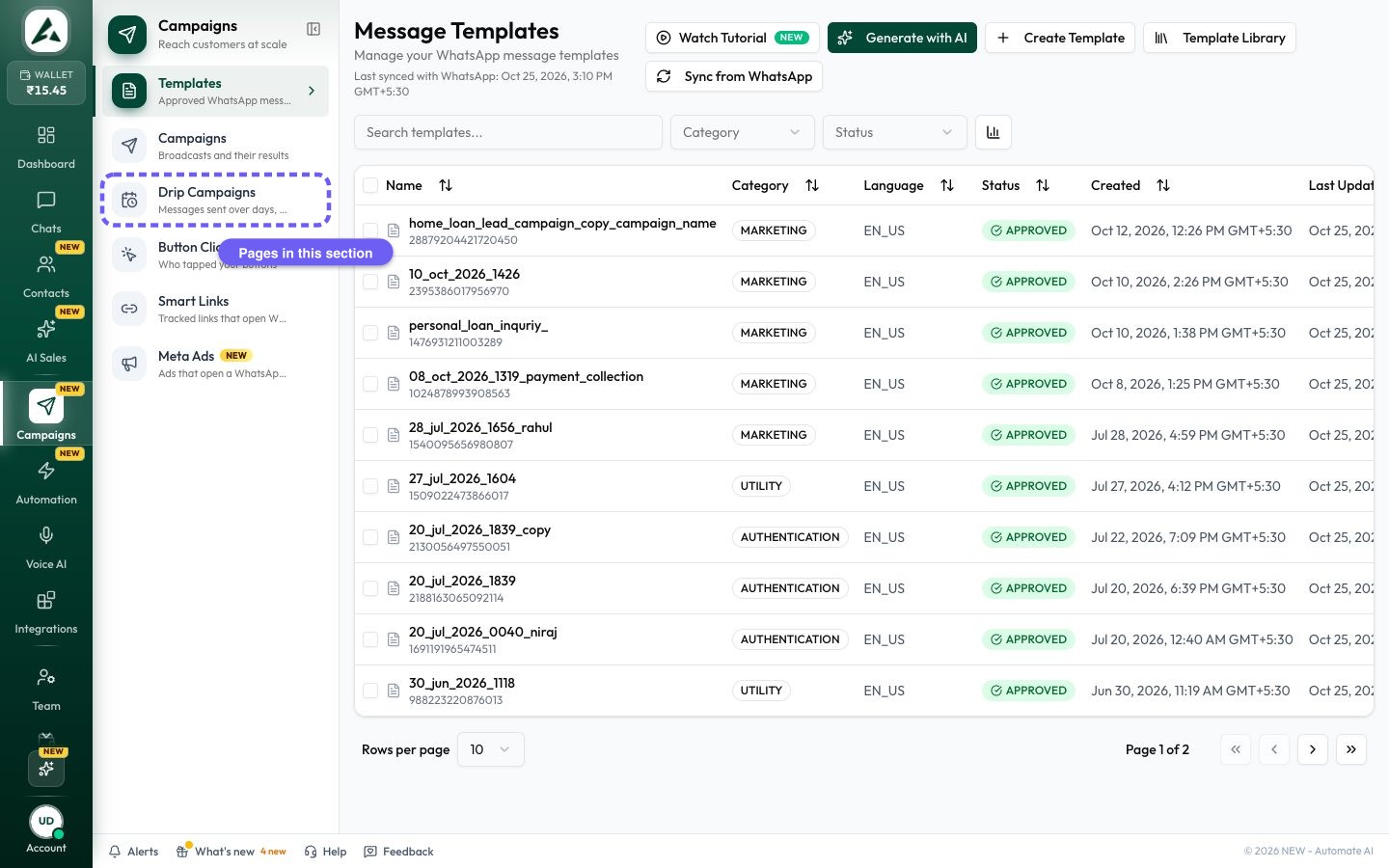Collapse the Campaigns panel icon
This screenshot has height=868, width=1389.
(313, 29)
